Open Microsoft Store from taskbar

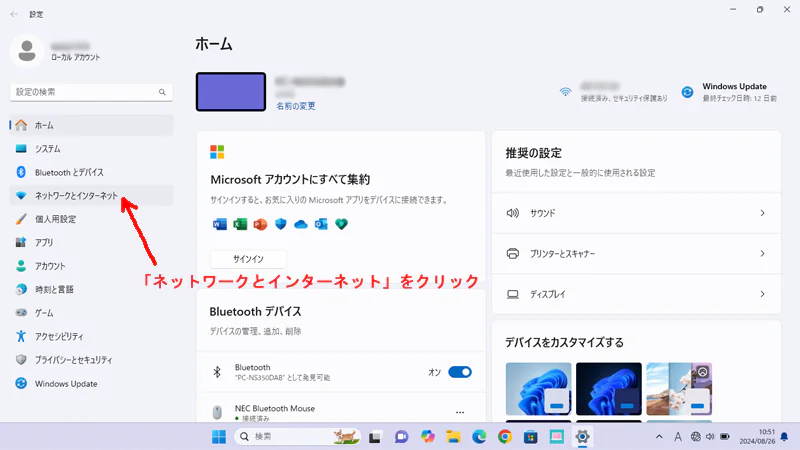(531, 437)
